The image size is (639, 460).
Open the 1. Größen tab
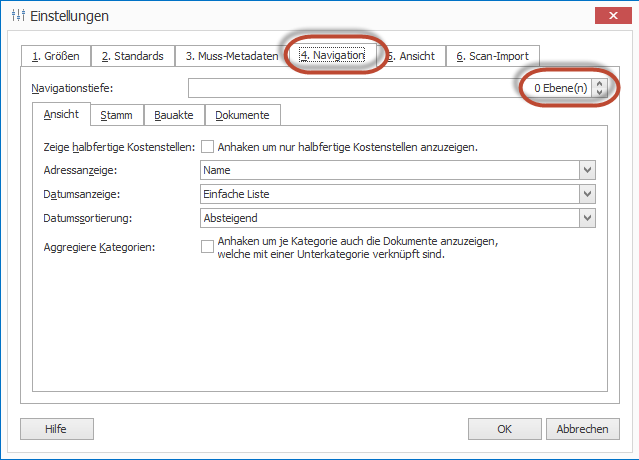pos(56,56)
